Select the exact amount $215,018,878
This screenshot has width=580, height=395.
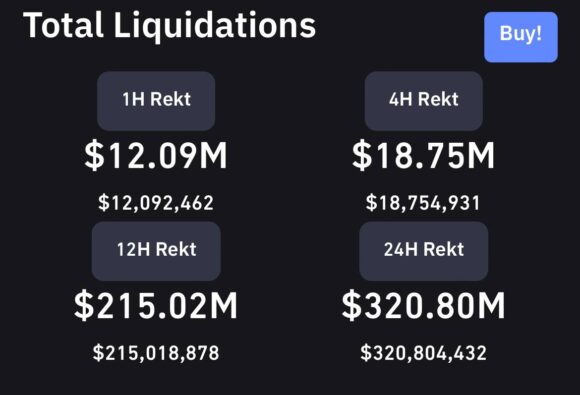point(156,352)
